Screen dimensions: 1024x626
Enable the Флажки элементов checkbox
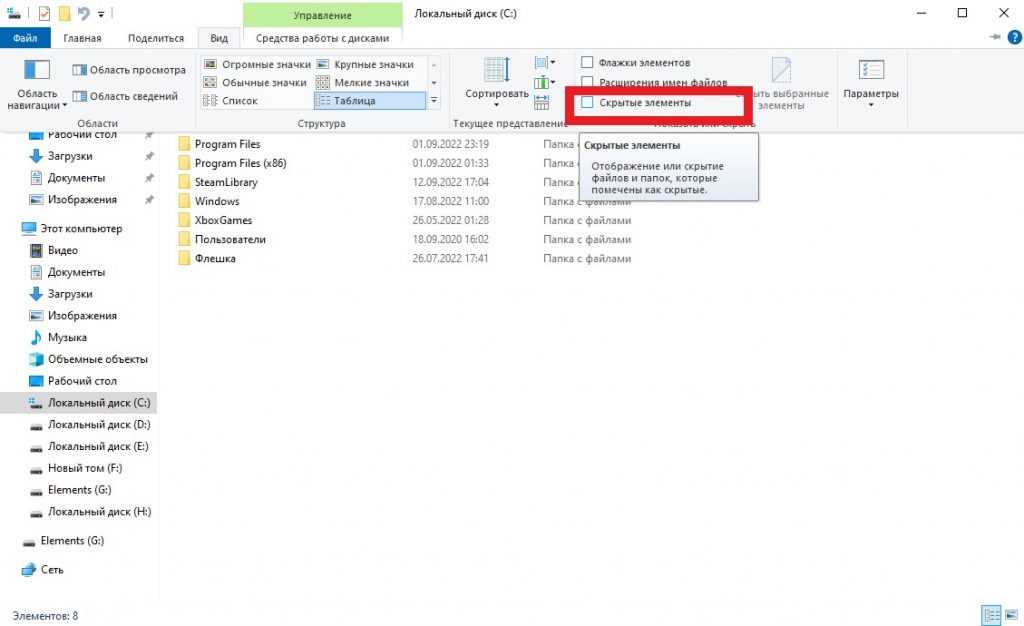pyautogui.click(x=588, y=63)
